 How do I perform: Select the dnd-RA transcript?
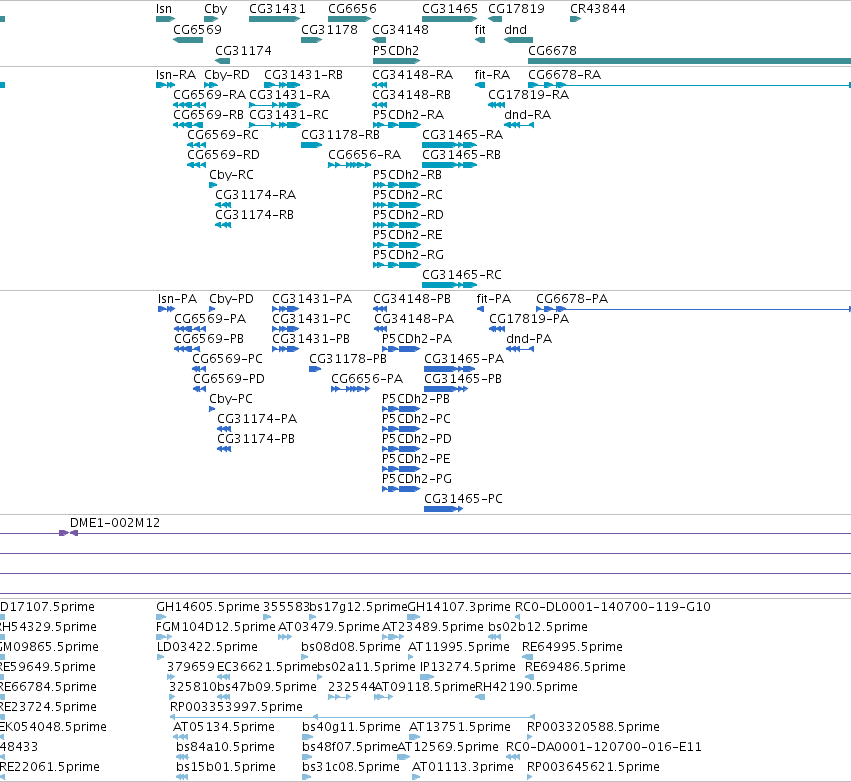coord(527,115)
